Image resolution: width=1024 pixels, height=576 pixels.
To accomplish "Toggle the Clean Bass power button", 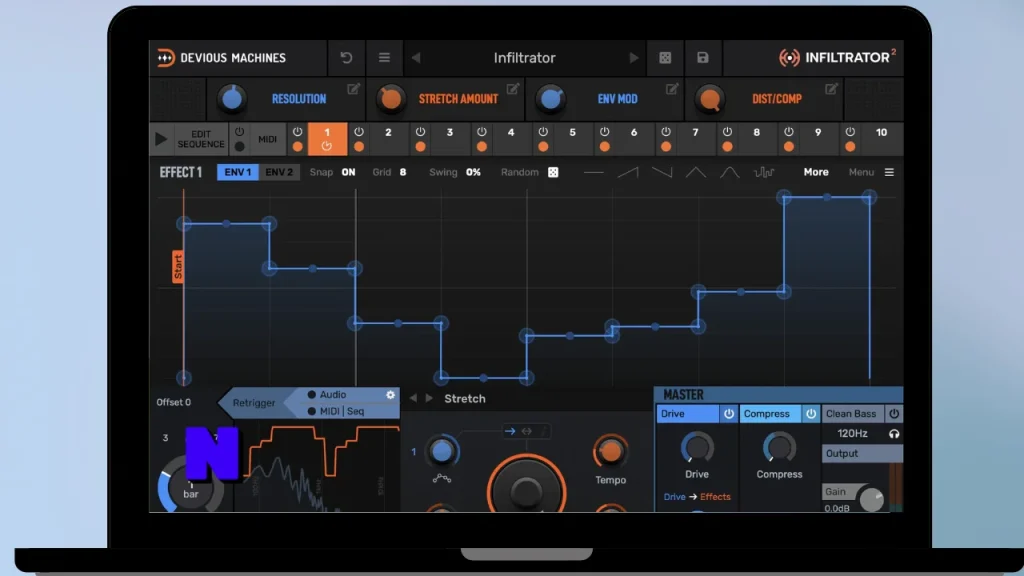I will 894,413.
